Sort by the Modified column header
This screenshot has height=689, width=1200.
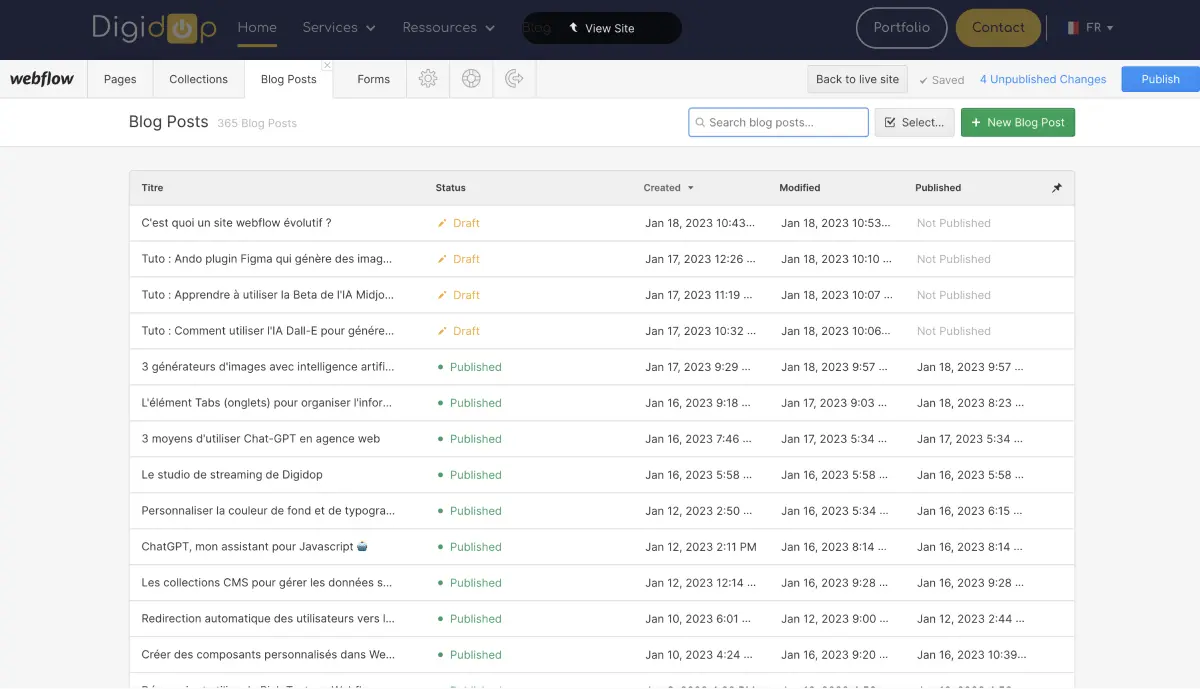tap(799, 188)
